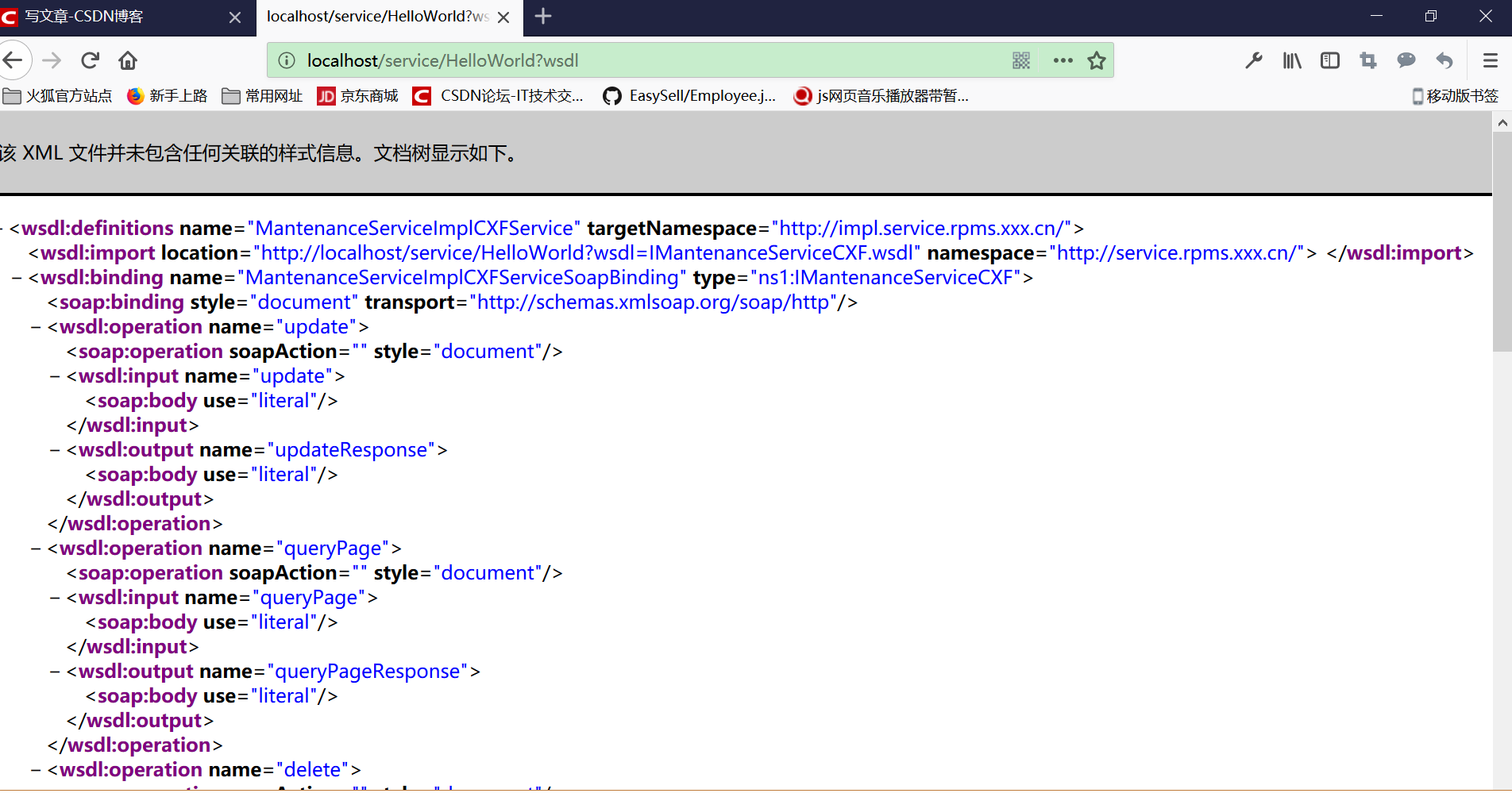The height and width of the screenshot is (797, 1512).
Task: Open the Firefox developer tools wrench icon
Action: coord(1253,60)
